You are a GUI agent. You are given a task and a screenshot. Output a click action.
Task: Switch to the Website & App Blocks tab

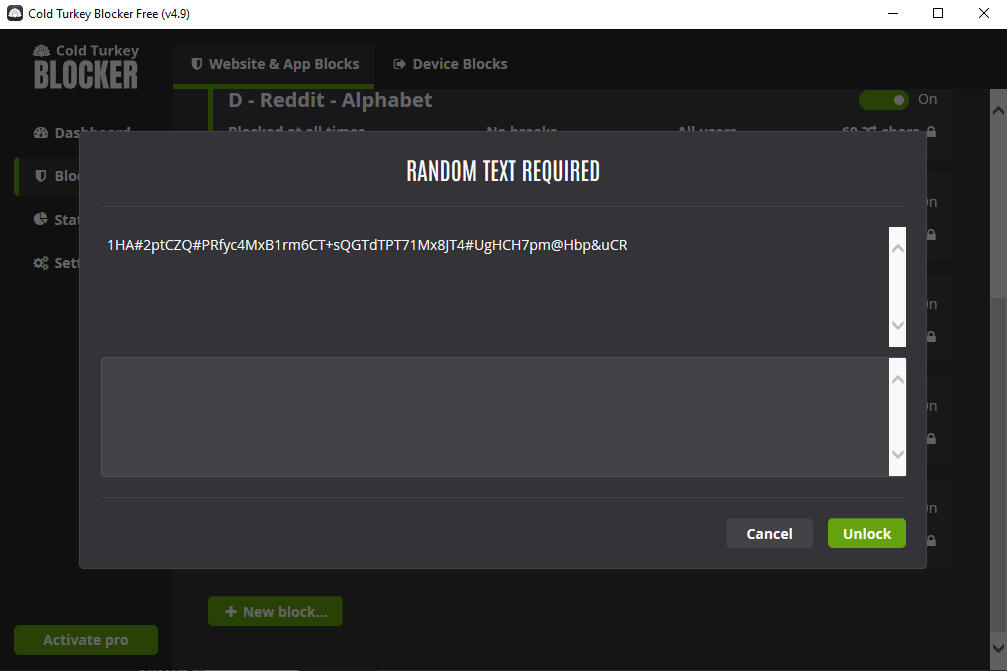point(274,64)
